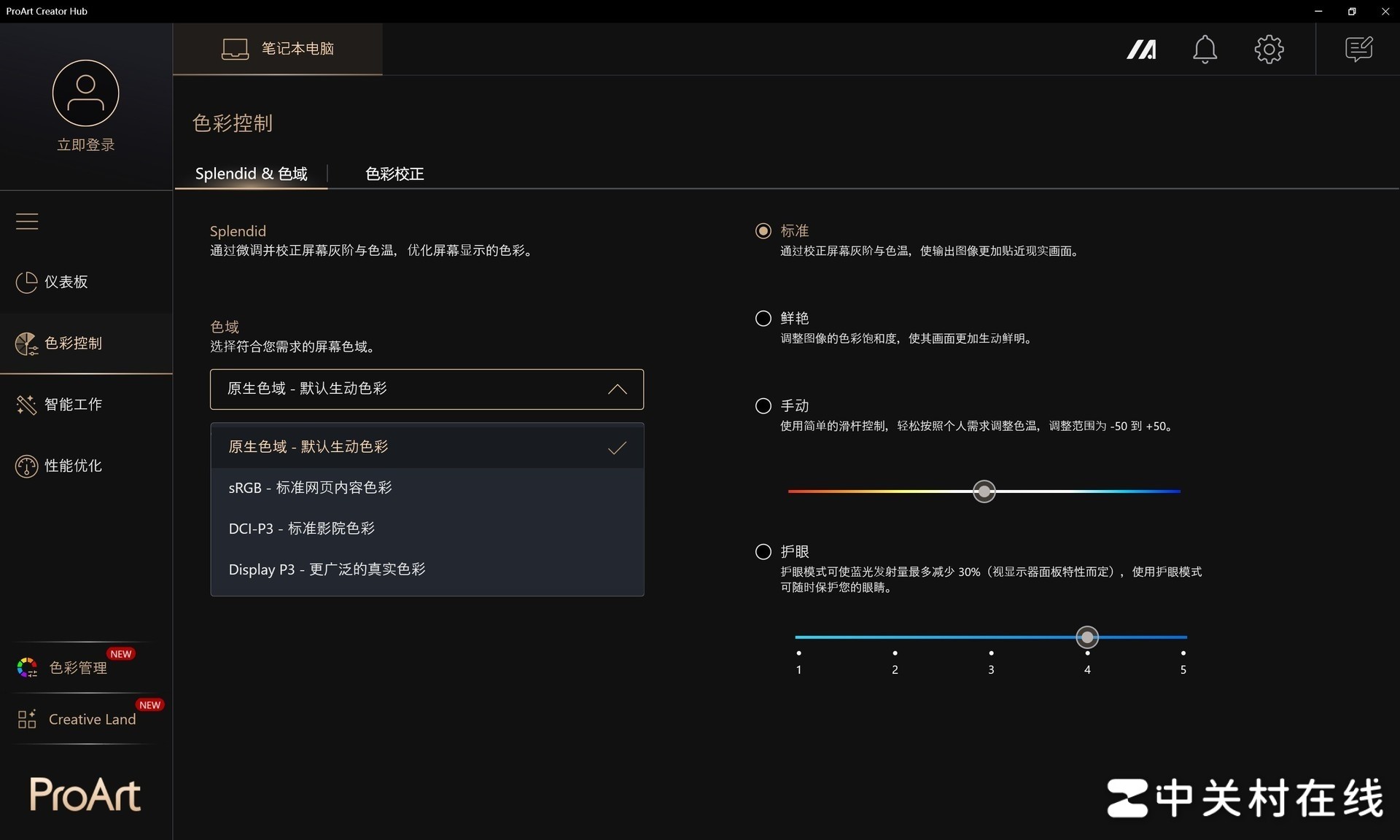
Task: Collapse the sidebar with hamburger menu icon
Action: pos(27,221)
